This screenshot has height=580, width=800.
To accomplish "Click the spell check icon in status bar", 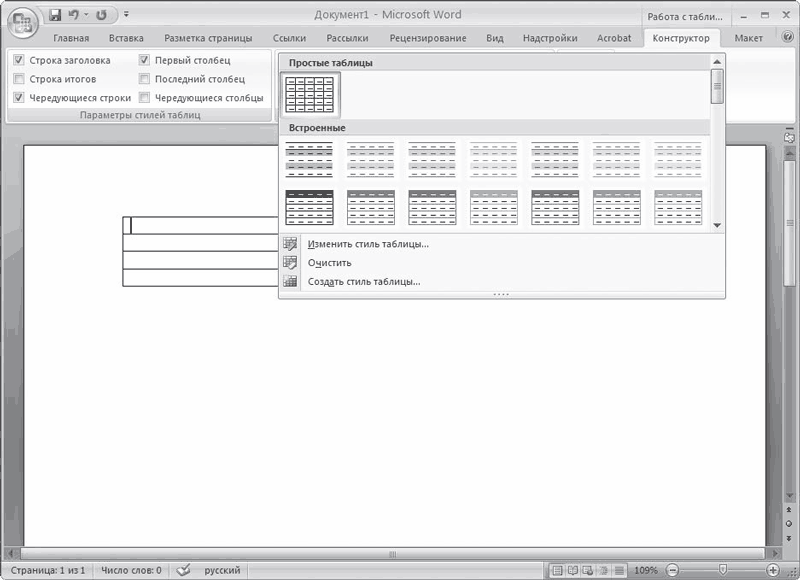I will pos(183,570).
